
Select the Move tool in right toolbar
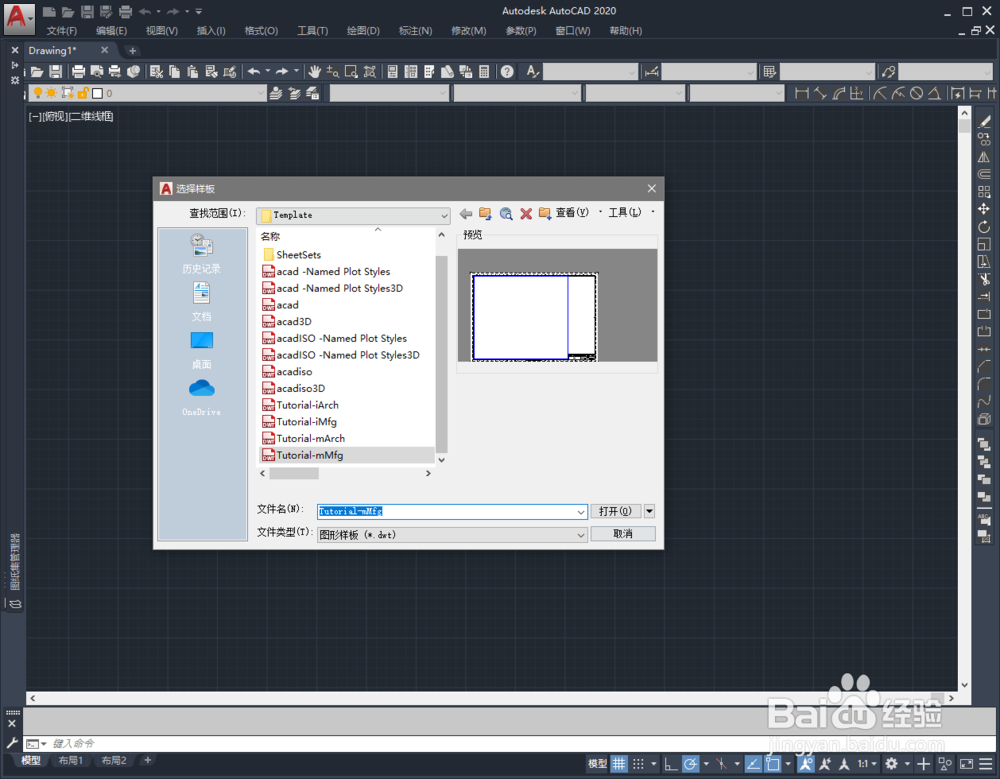pyautogui.click(x=984, y=209)
